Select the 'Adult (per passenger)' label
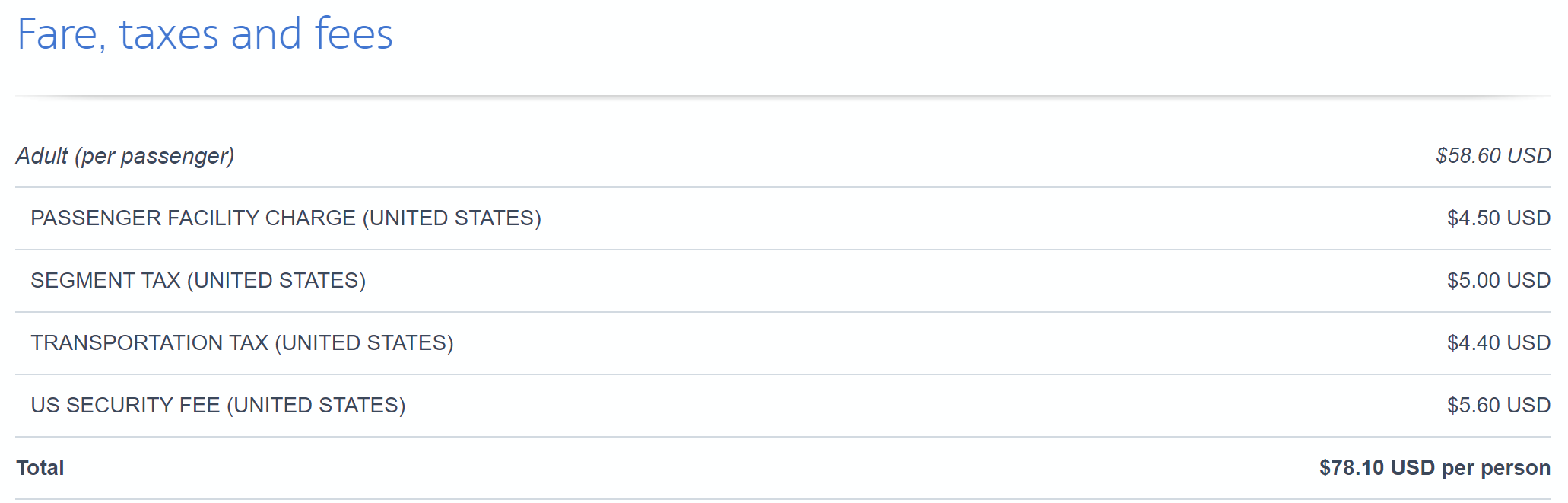1568x503 pixels. coord(125,156)
